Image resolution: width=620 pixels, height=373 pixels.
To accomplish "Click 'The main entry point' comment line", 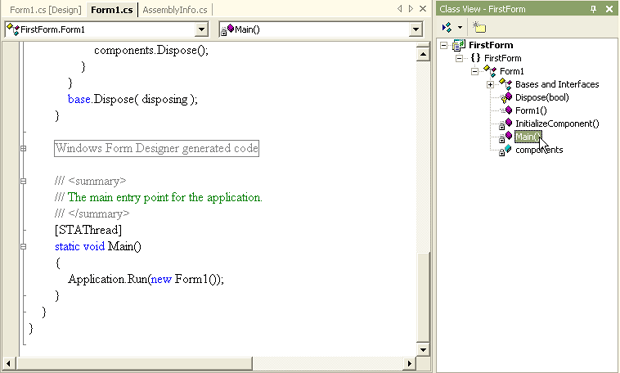I will tap(159, 197).
